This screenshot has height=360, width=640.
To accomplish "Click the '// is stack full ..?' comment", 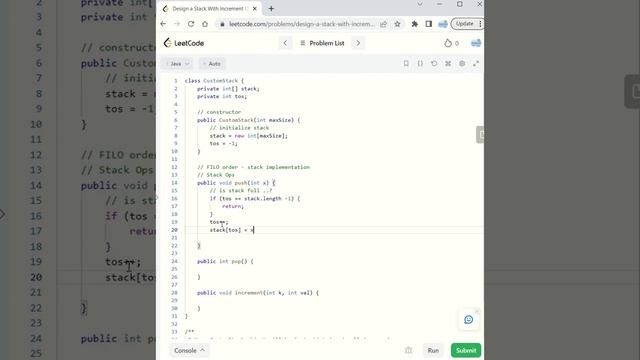I will tap(241, 190).
